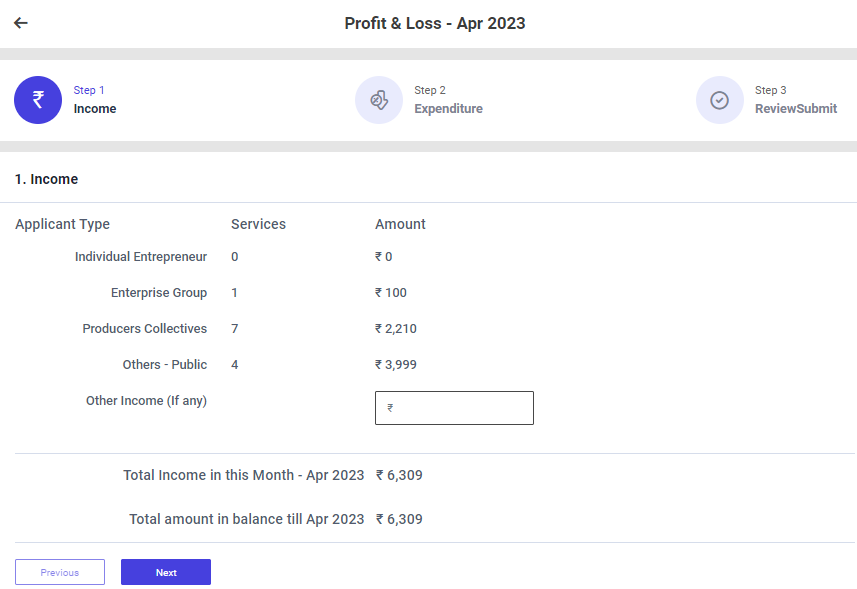Screen dimensions: 857x589
Task: Click the back arrow icon
Action: point(21,23)
